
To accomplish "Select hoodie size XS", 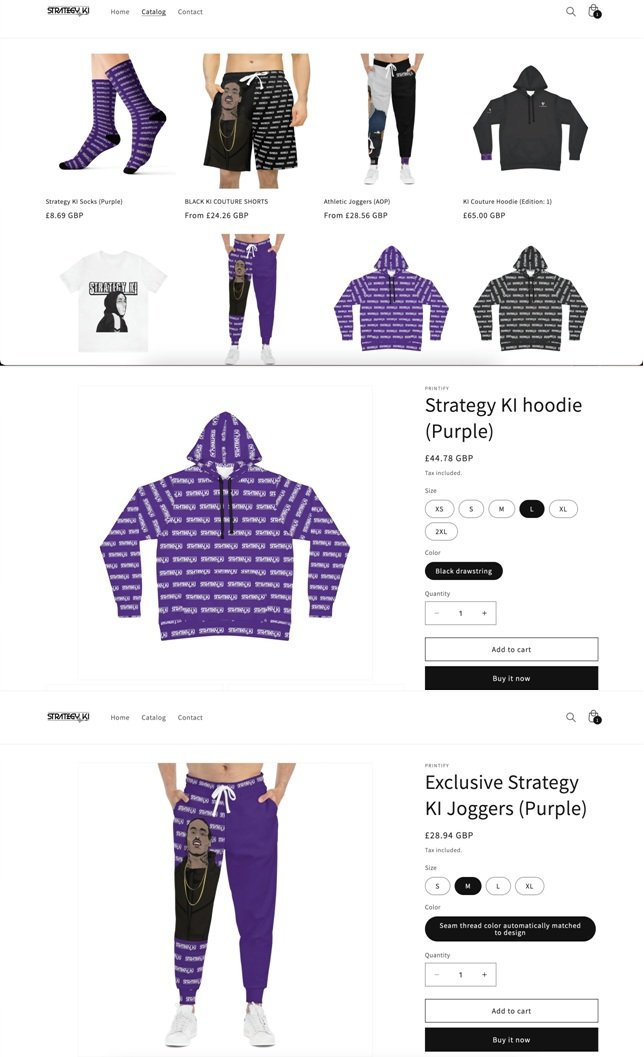I will click(x=439, y=509).
